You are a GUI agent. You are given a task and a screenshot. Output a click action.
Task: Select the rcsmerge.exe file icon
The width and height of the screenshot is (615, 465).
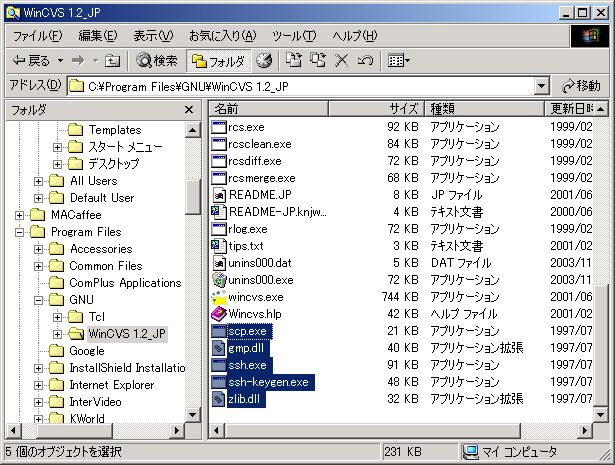218,178
